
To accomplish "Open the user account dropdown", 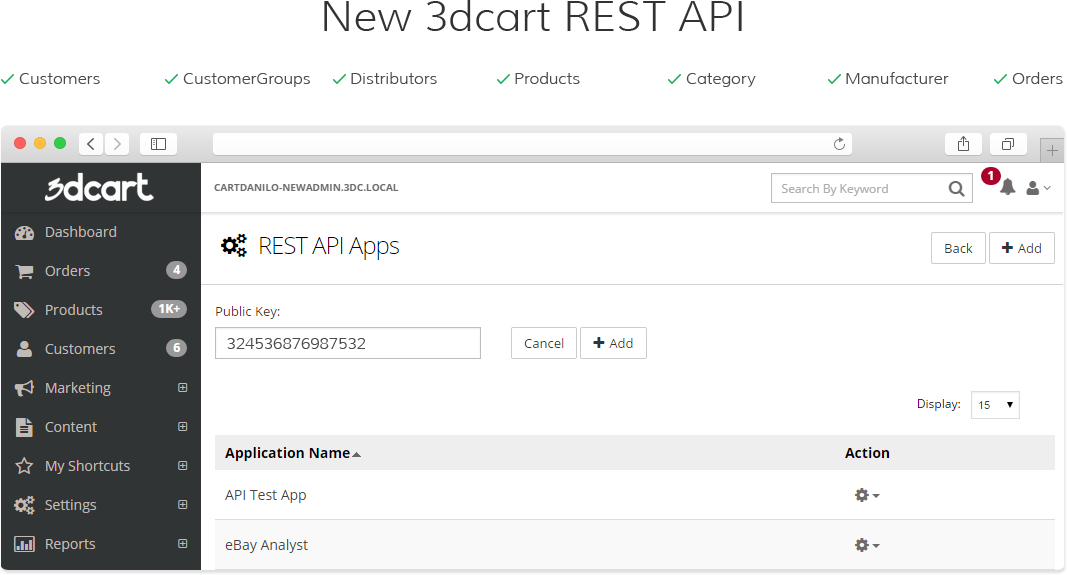I will [x=1038, y=188].
